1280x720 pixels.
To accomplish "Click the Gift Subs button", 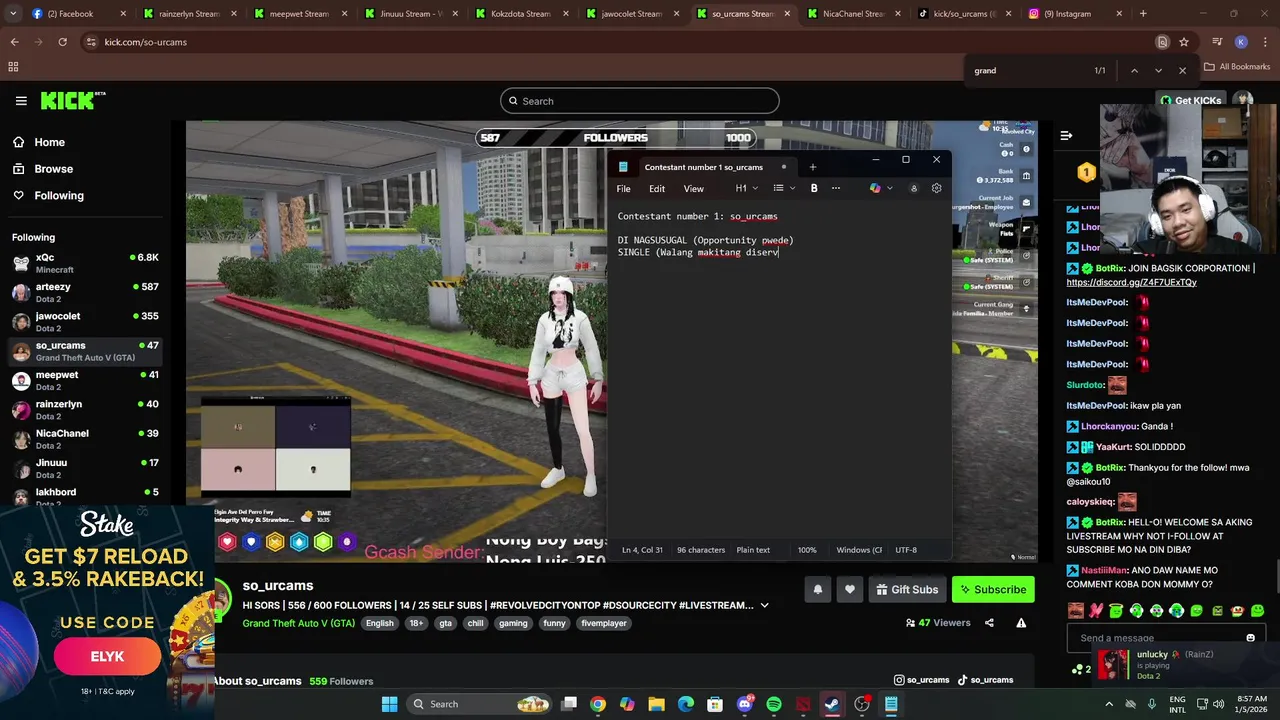I will pos(907,590).
